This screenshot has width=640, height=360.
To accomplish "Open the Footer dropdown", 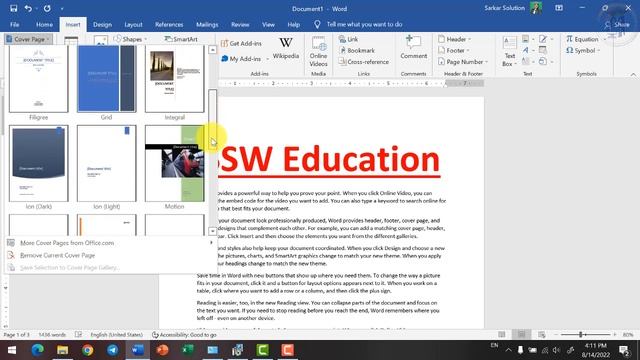I will pyautogui.click(x=454, y=51).
